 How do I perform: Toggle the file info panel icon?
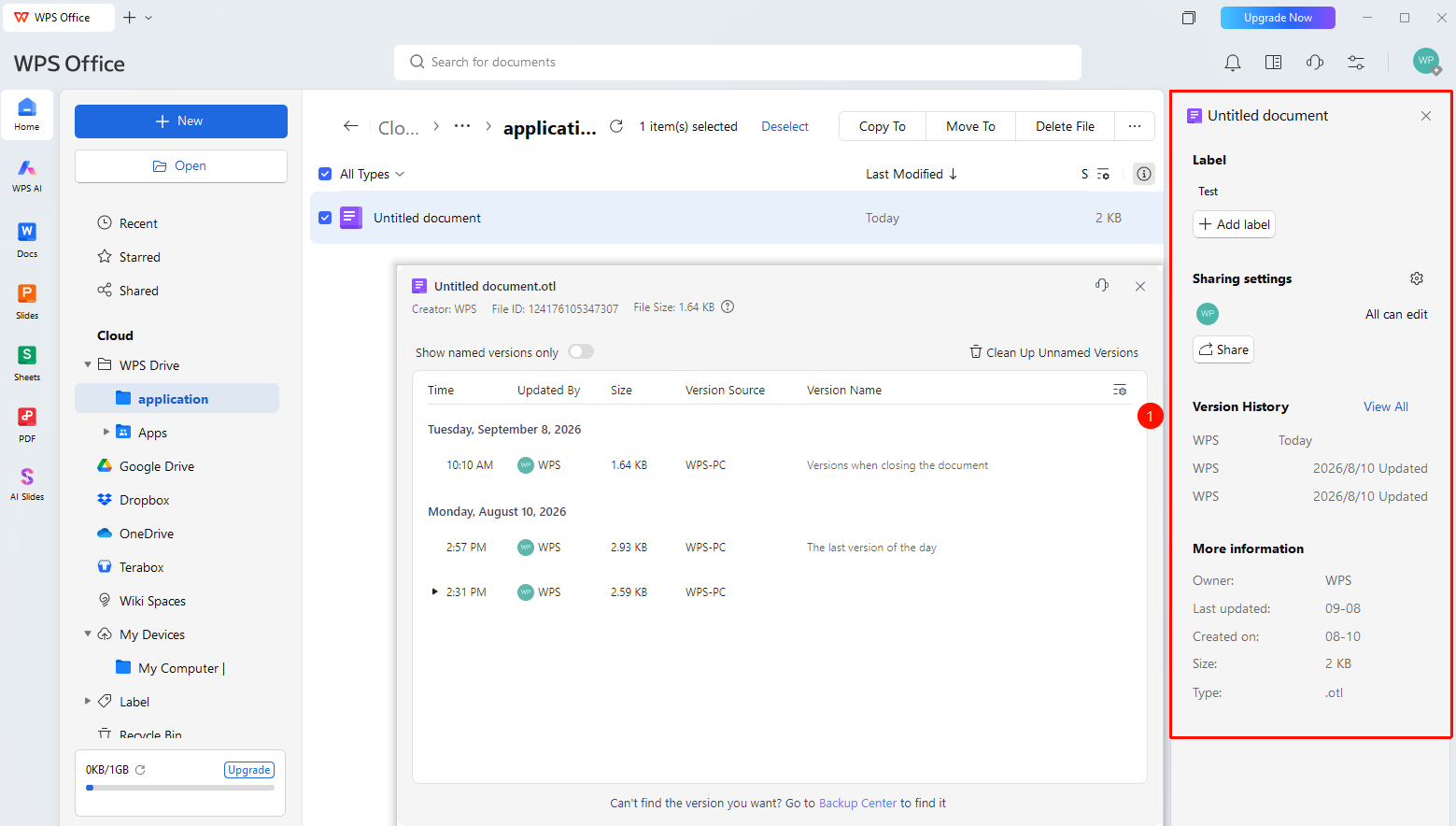point(1144,174)
